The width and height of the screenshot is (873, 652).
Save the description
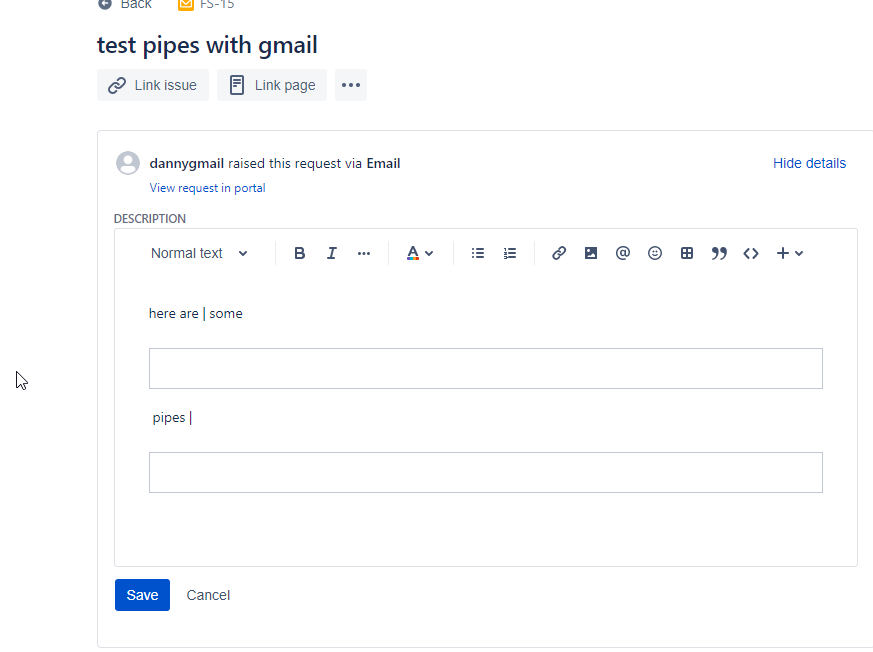point(143,595)
